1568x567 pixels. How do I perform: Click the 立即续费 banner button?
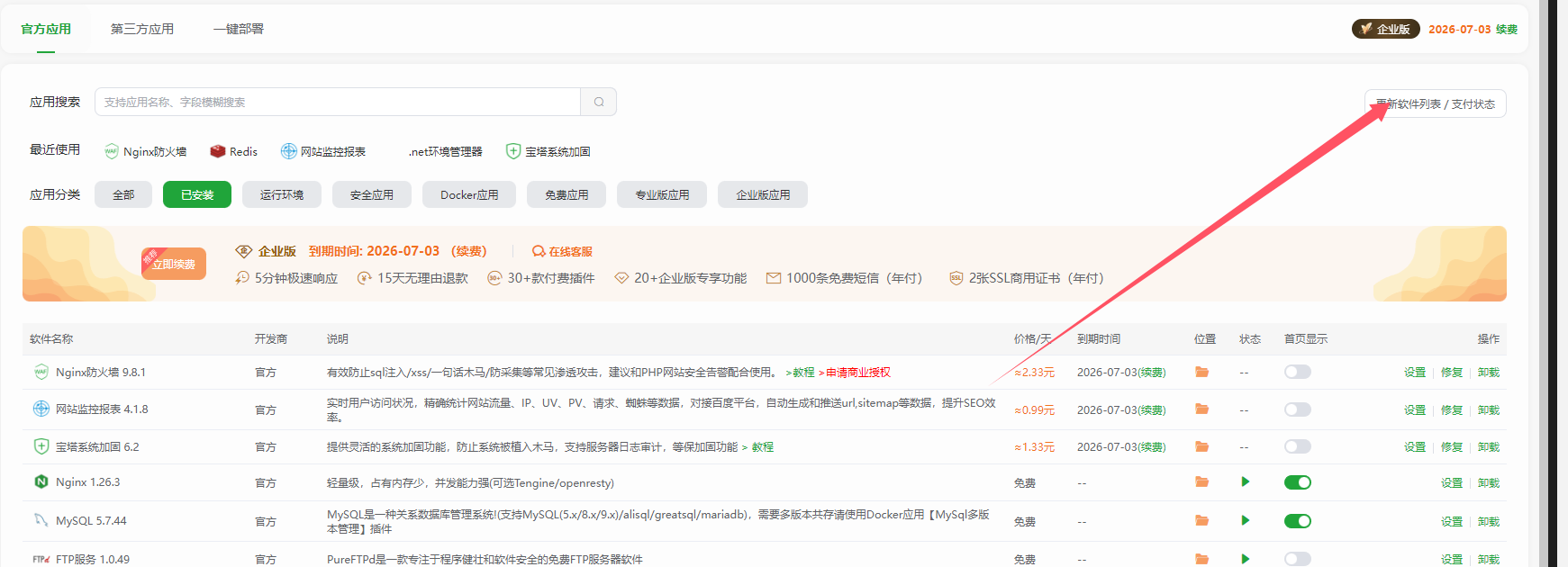pos(174,264)
